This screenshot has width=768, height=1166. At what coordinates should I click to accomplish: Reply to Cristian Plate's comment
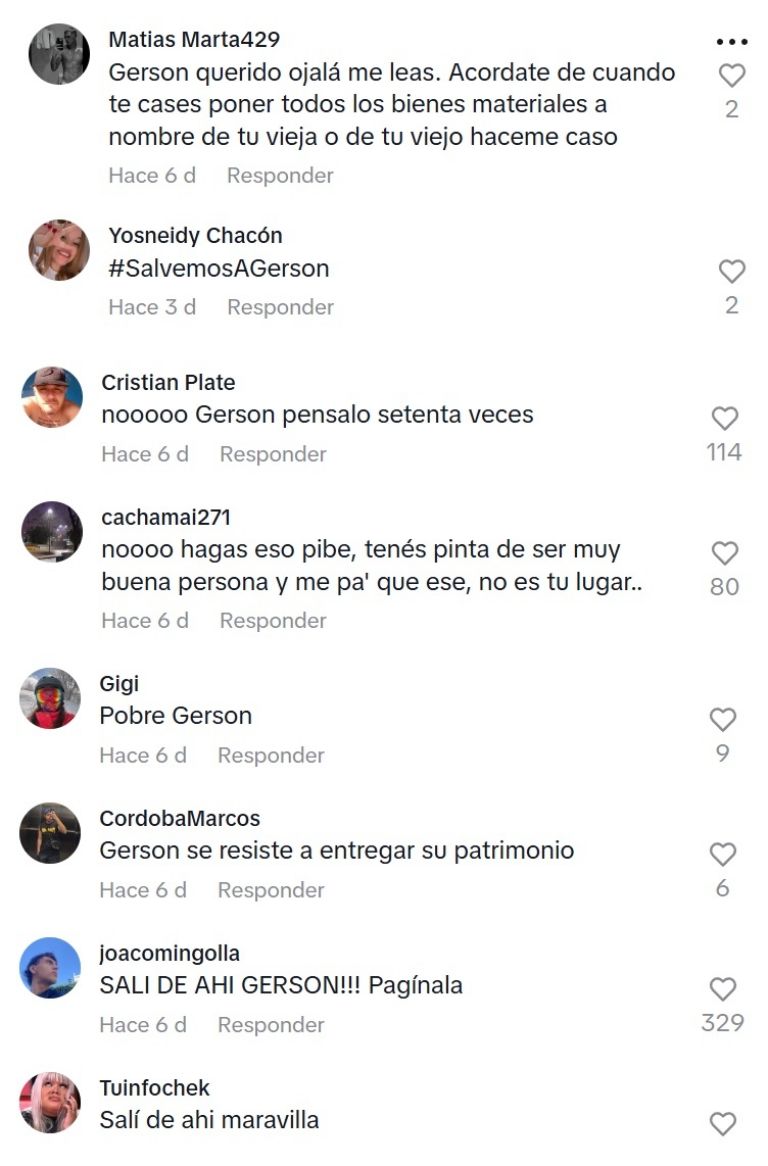pyautogui.click(x=273, y=454)
